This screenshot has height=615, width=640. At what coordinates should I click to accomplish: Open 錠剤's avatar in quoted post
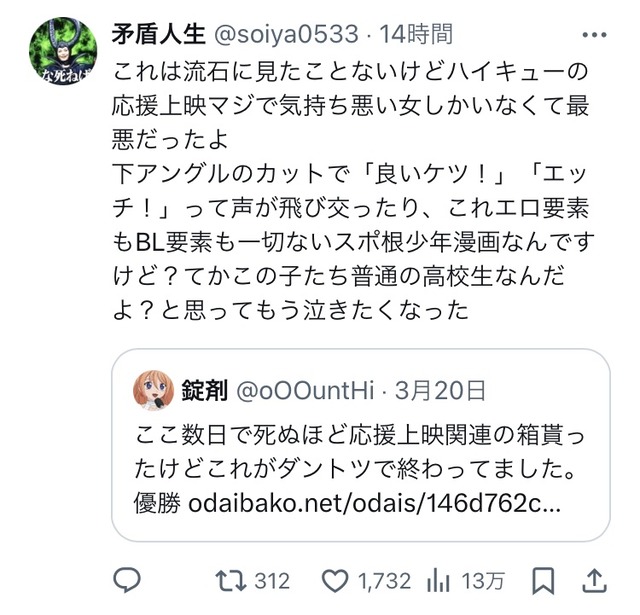(153, 390)
